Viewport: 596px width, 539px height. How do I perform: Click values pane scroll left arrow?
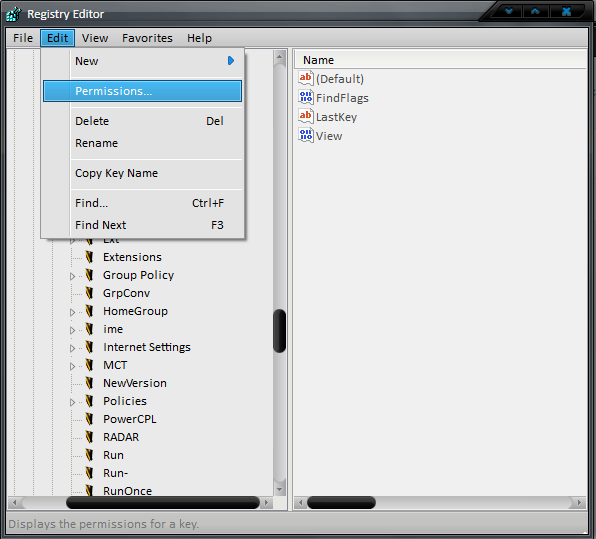coord(300,503)
